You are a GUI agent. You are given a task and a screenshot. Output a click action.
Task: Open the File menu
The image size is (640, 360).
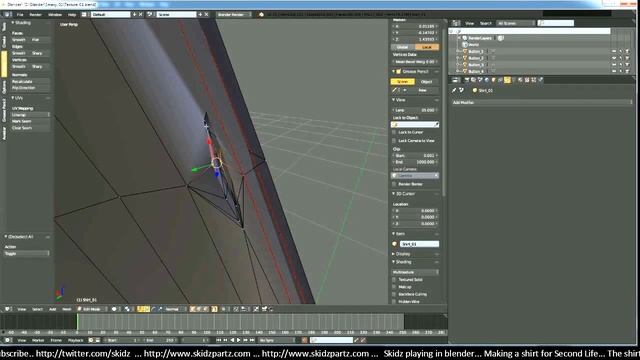tap(20, 15)
